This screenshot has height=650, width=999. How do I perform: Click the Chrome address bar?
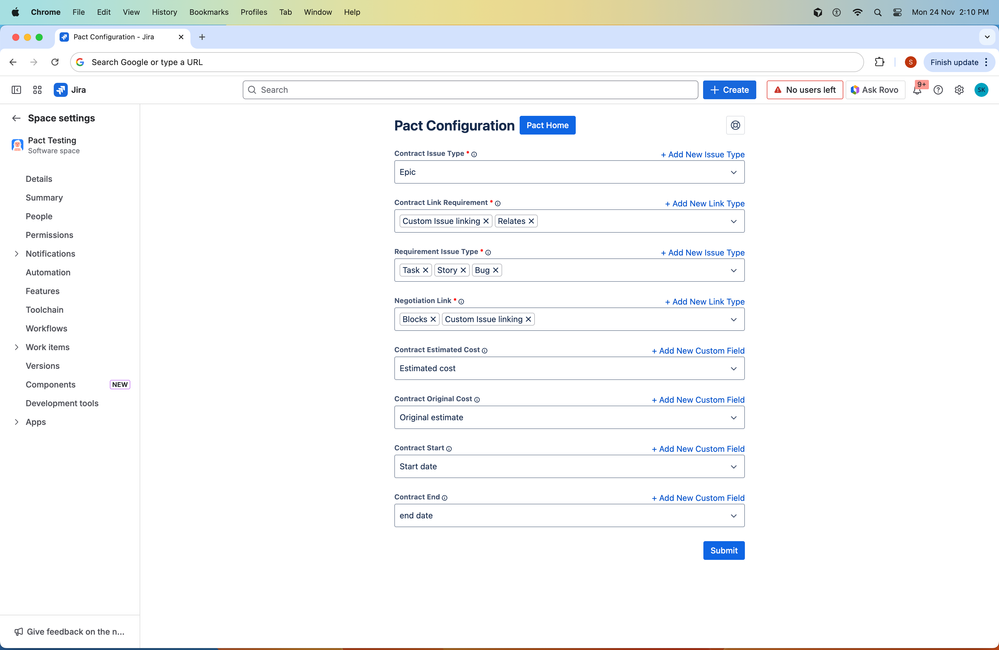point(467,62)
